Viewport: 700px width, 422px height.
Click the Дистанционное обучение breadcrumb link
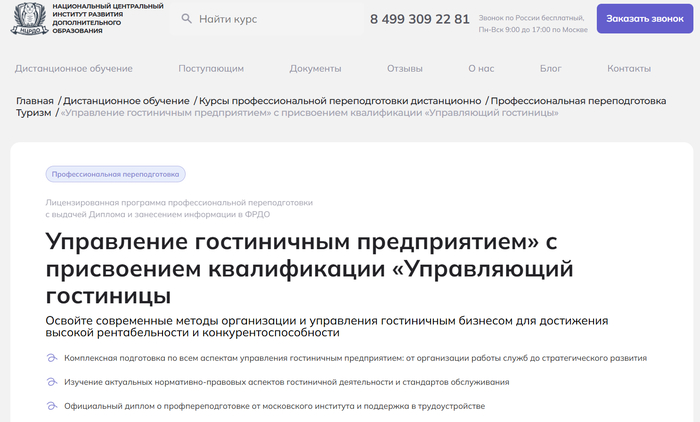coord(127,101)
